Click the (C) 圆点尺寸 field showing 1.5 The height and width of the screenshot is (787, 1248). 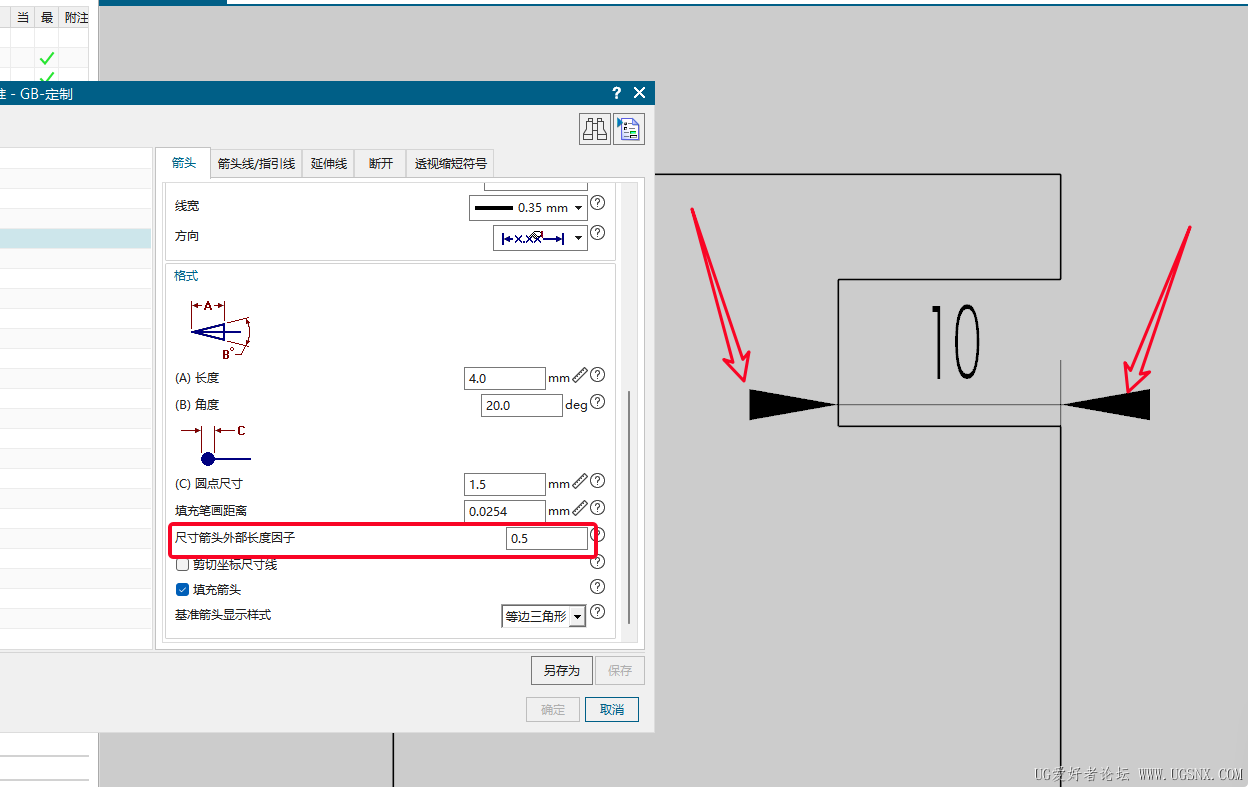pyautogui.click(x=505, y=484)
